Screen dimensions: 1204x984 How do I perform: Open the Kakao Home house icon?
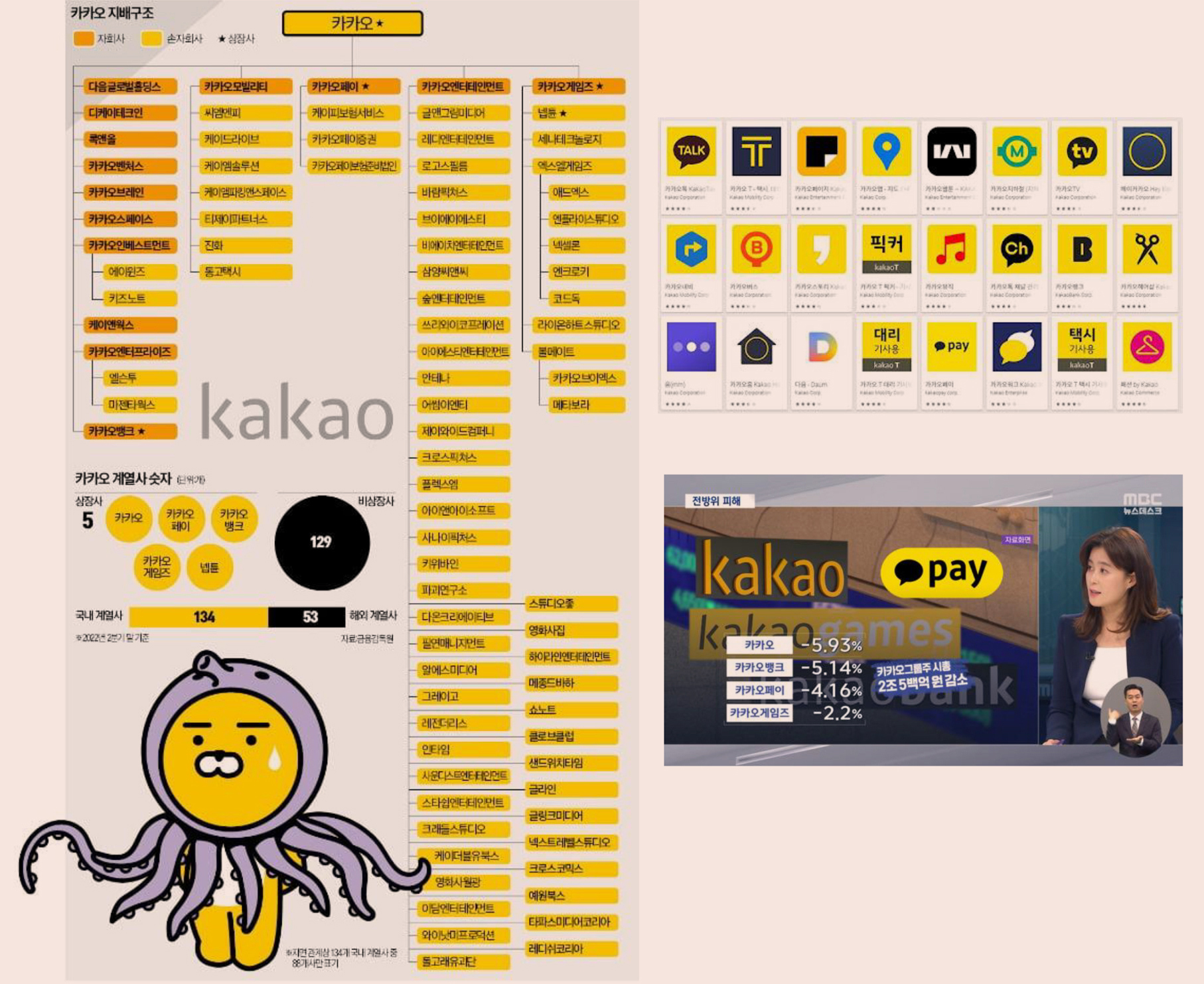756,346
